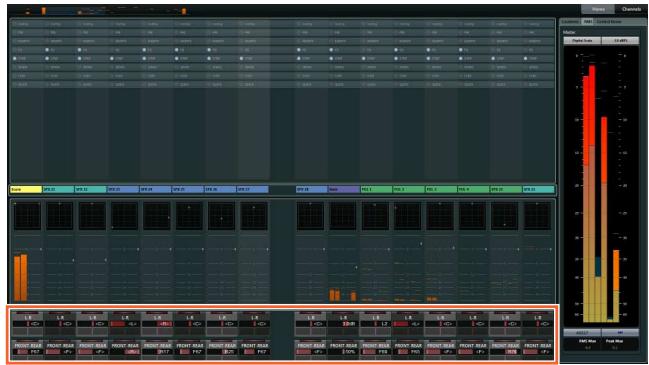
Task: Switch to the Meter tab
Action: pyautogui.click(x=598, y=9)
